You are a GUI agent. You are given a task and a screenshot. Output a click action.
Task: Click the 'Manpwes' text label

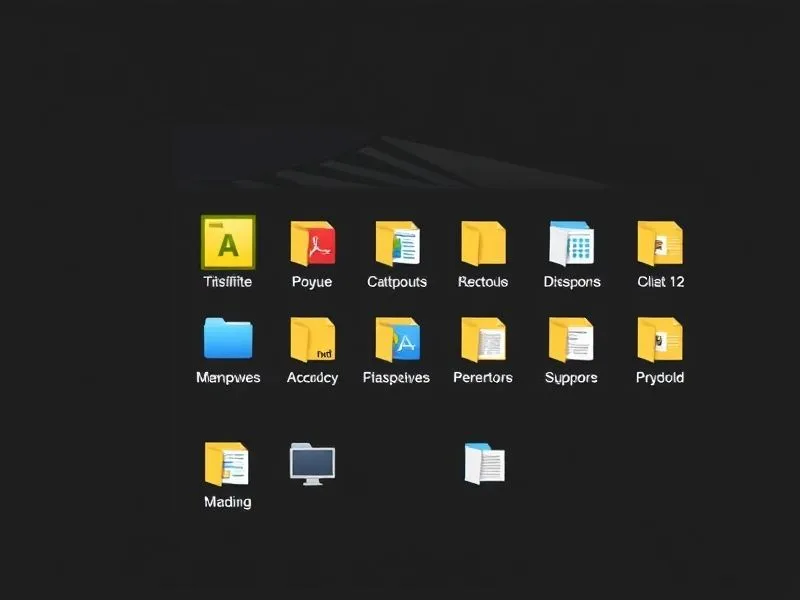tap(228, 378)
